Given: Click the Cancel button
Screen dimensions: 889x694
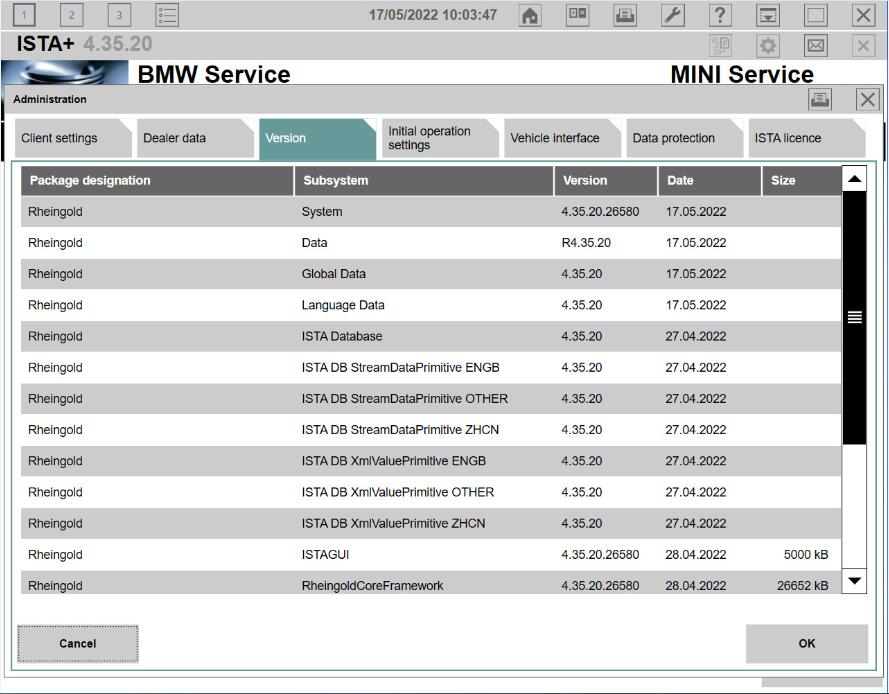Looking at the screenshot, I should pyautogui.click(x=78, y=644).
